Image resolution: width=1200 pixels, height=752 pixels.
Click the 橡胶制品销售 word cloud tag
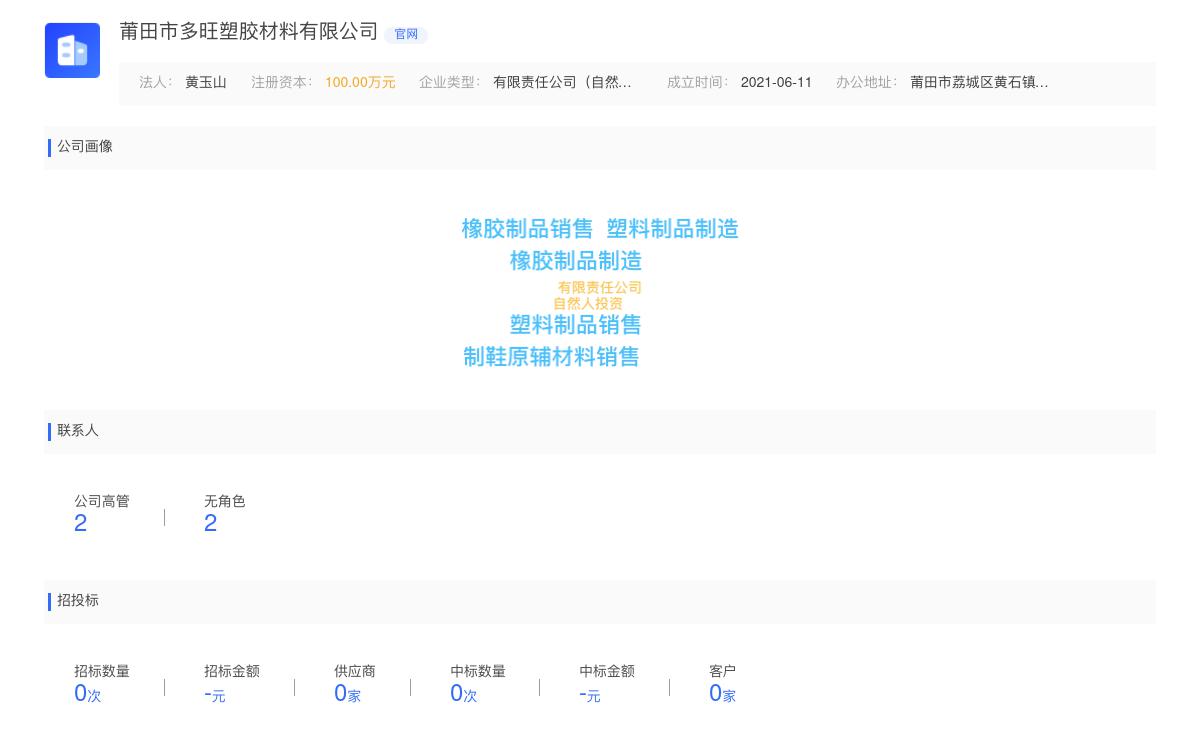[x=527, y=229]
